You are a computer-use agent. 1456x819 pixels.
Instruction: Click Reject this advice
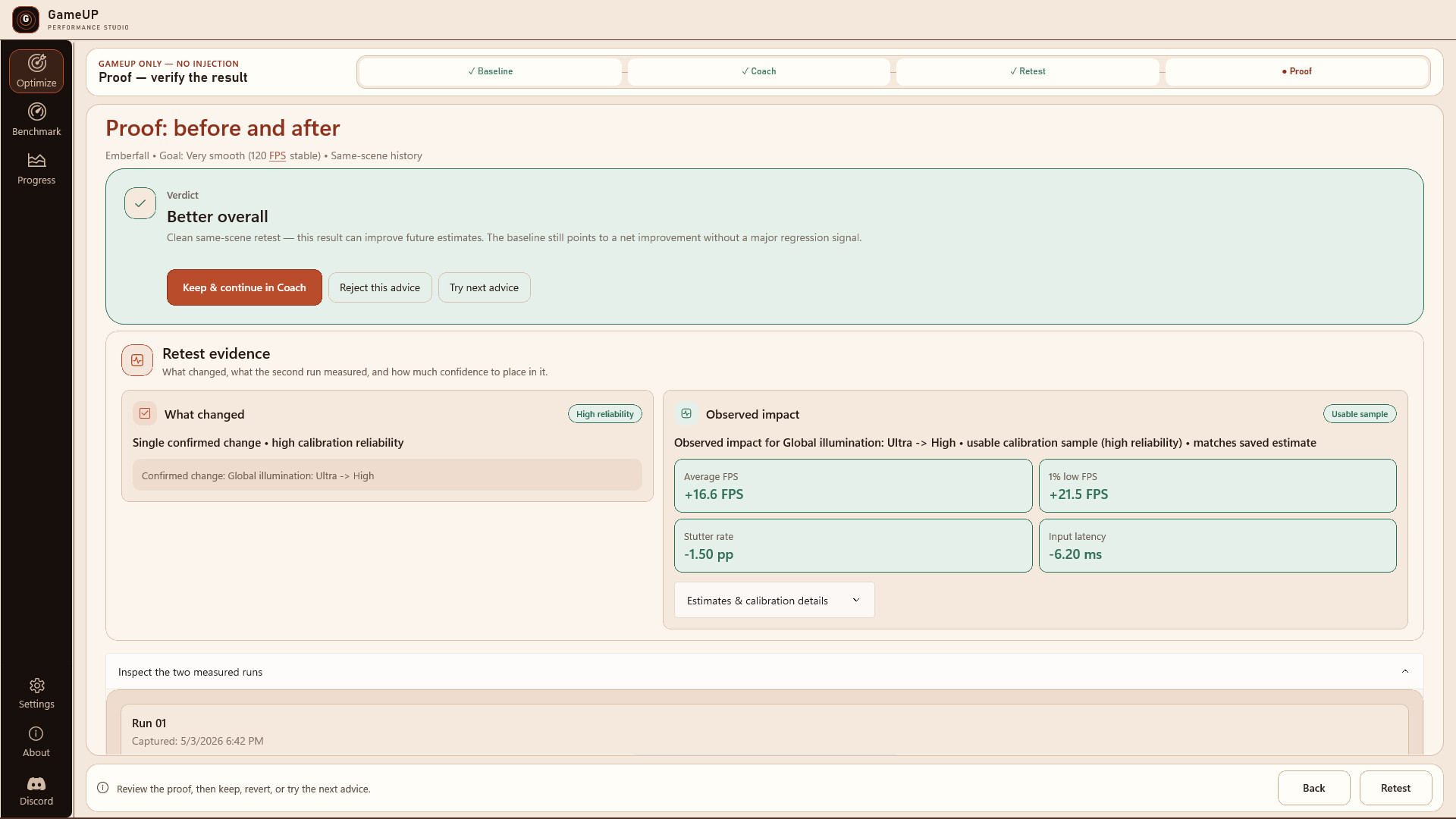tap(380, 287)
